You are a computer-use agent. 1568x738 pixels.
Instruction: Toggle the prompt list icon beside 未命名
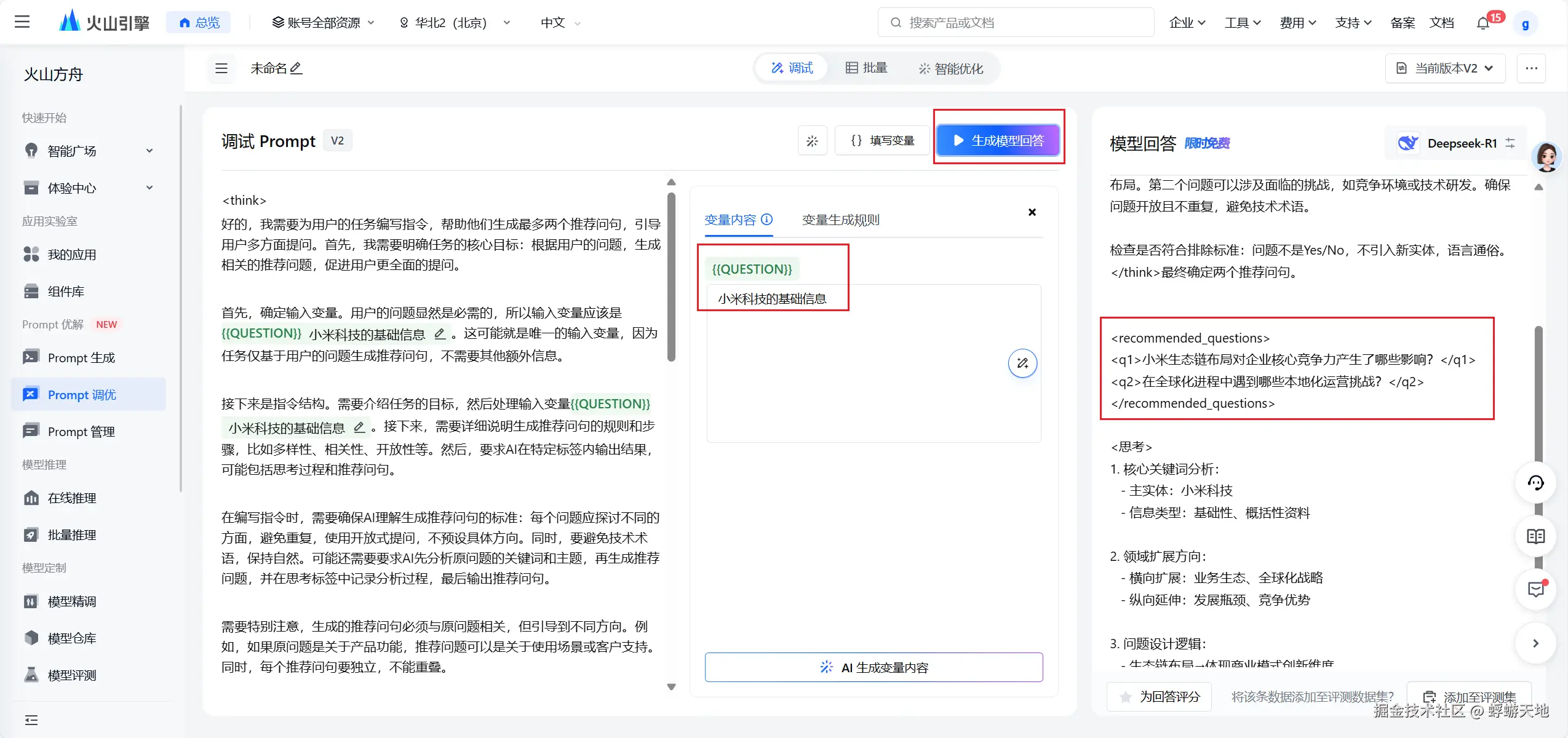pyautogui.click(x=221, y=68)
